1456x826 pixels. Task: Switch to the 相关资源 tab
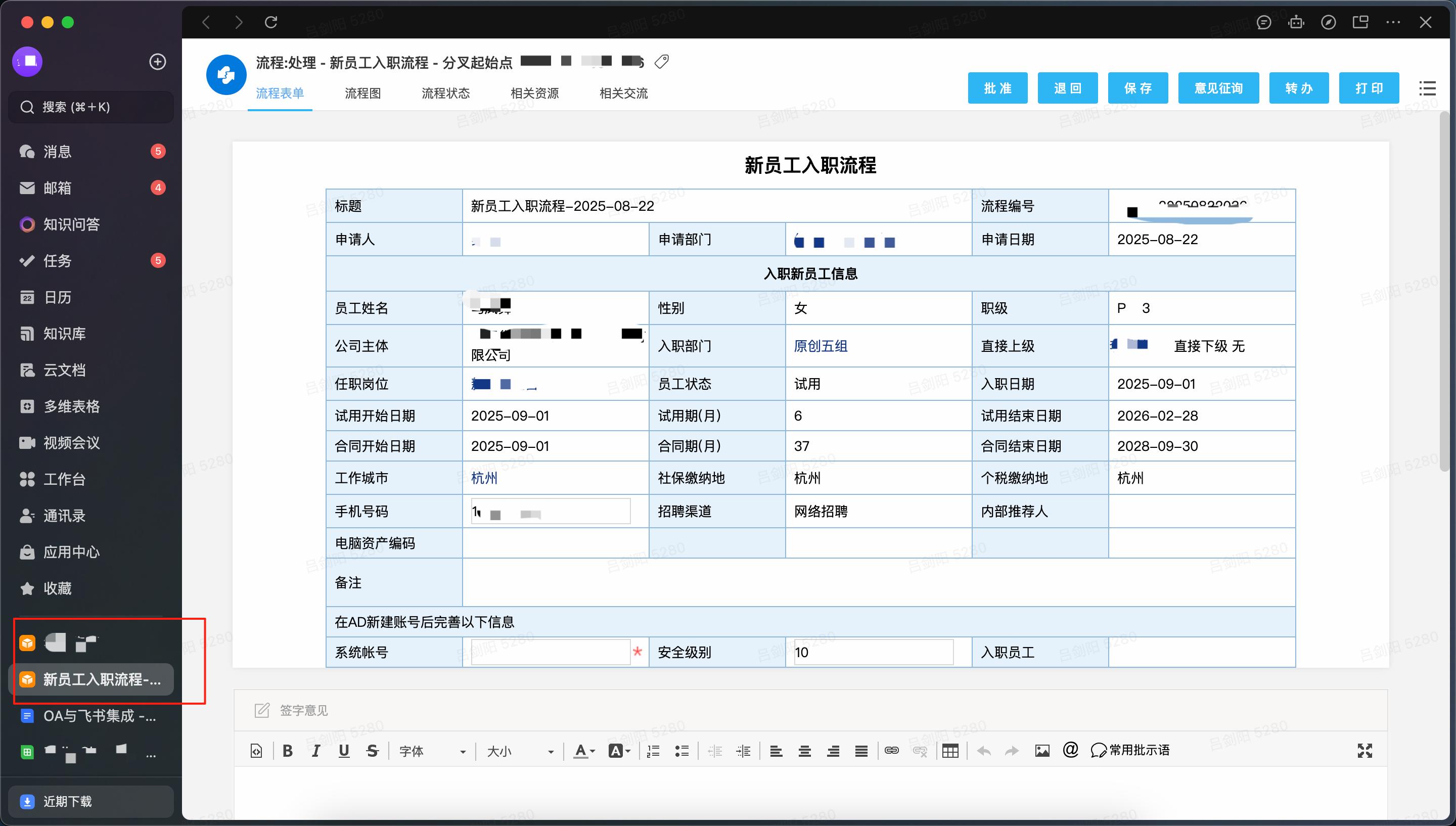pos(534,93)
